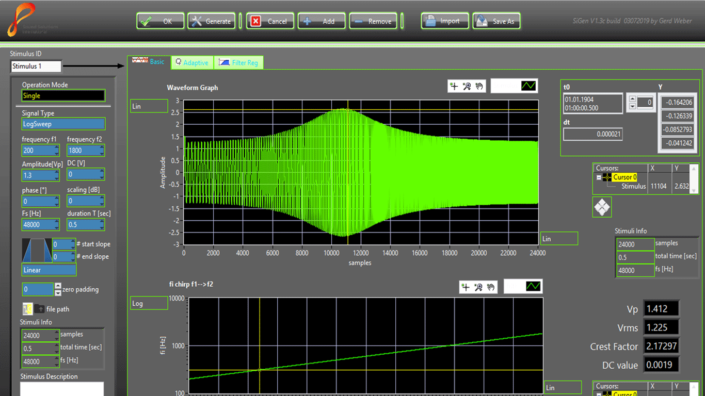This screenshot has width=705, height=396.
Task: Click the folder icon next to file path
Action: point(40,309)
